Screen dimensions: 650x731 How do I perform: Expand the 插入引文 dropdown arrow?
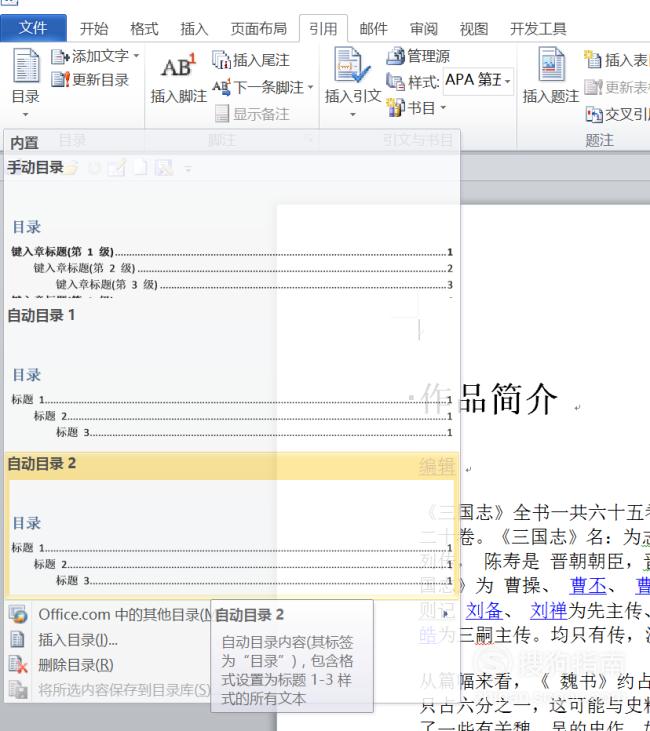(353, 114)
